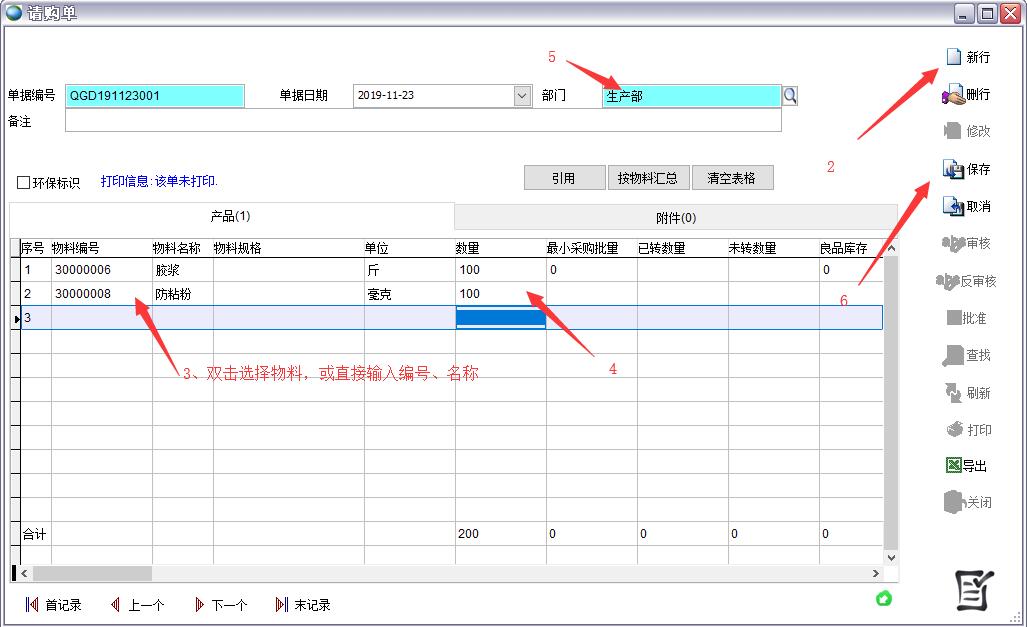Click into the 备注 remarks field
The width and height of the screenshot is (1027, 627).
point(422,121)
